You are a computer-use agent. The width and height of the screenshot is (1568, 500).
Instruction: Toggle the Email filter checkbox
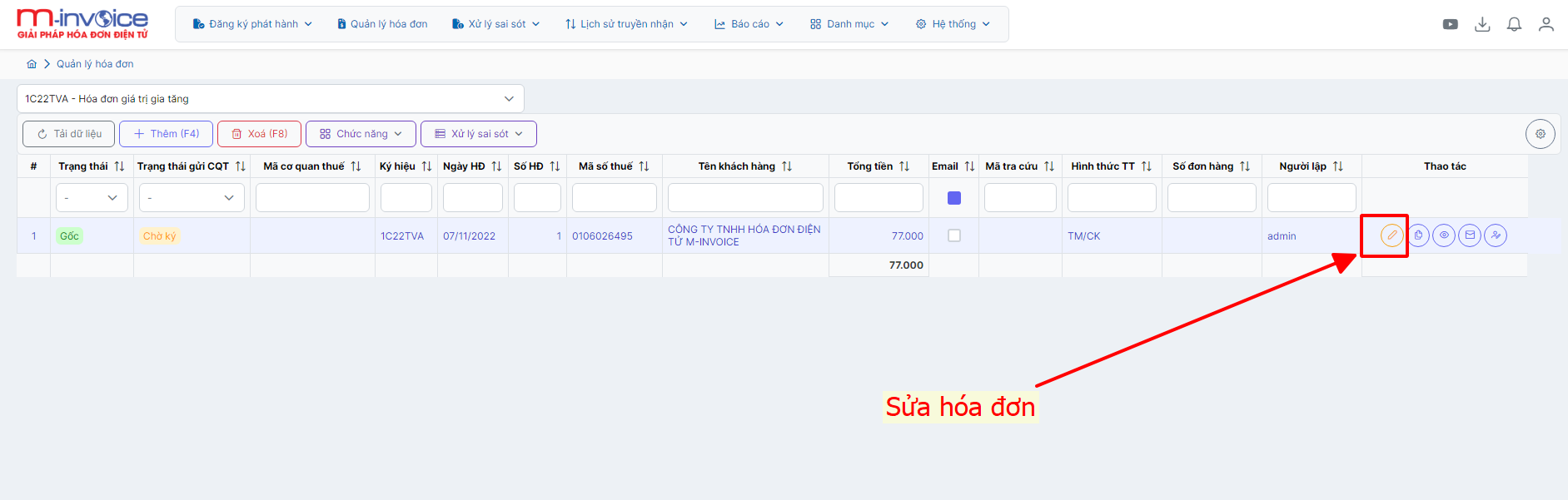pyautogui.click(x=954, y=198)
